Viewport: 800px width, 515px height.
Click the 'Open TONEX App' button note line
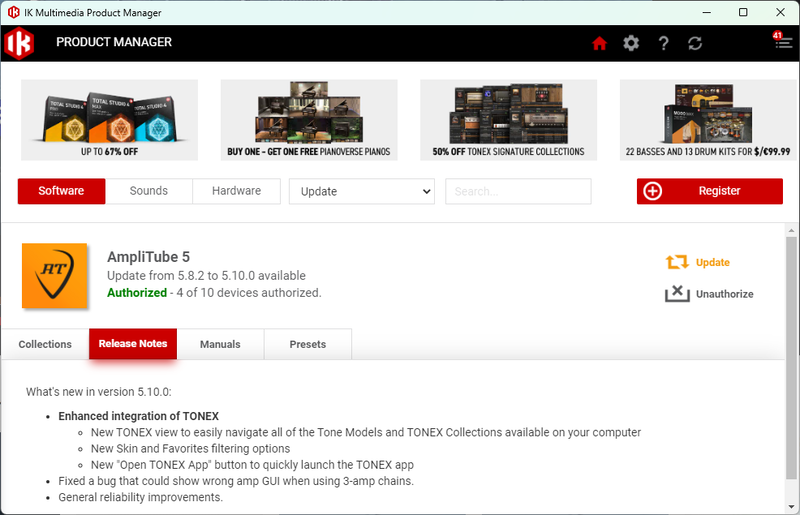(252, 465)
